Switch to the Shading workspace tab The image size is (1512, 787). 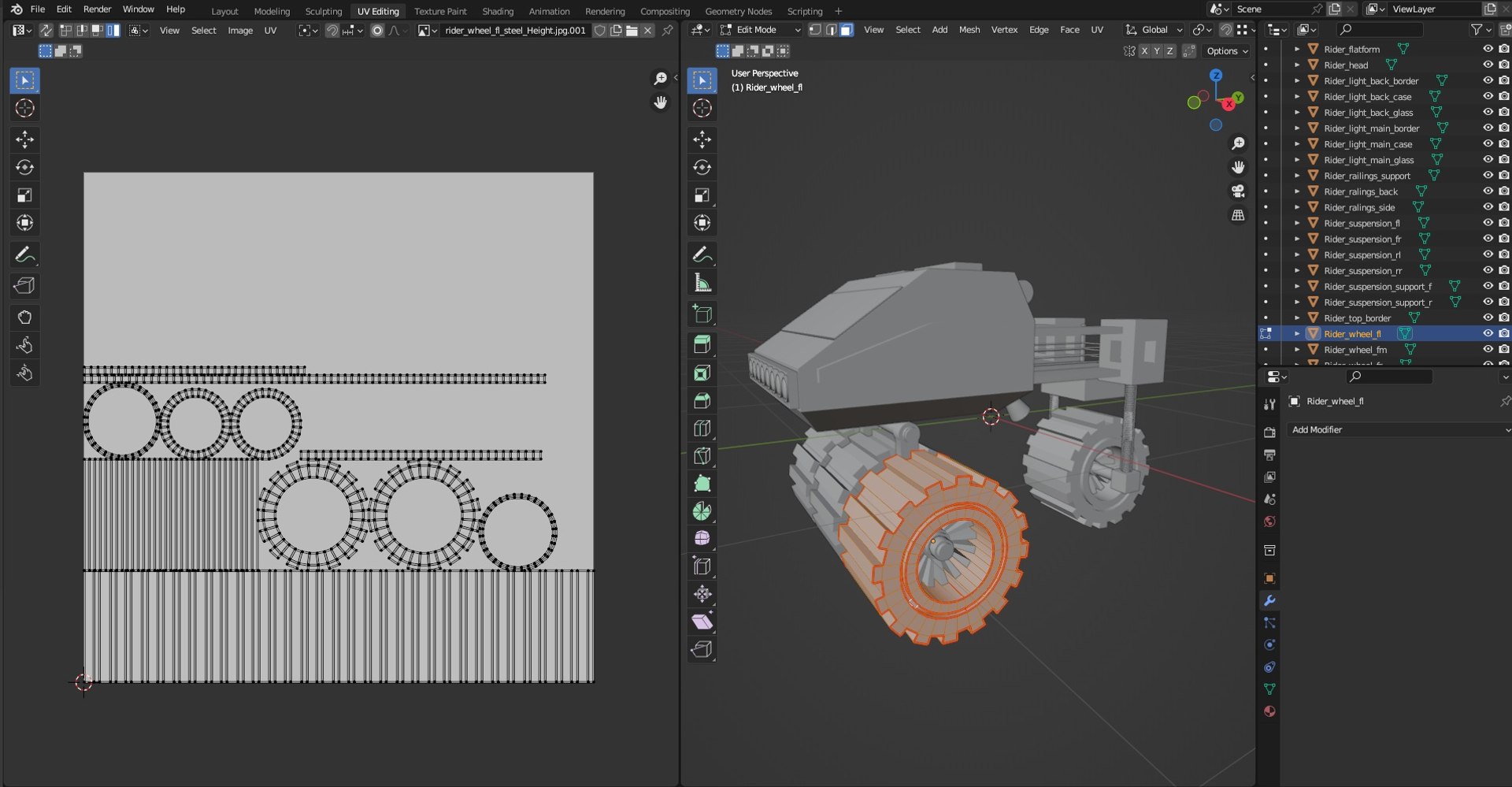[x=498, y=11]
